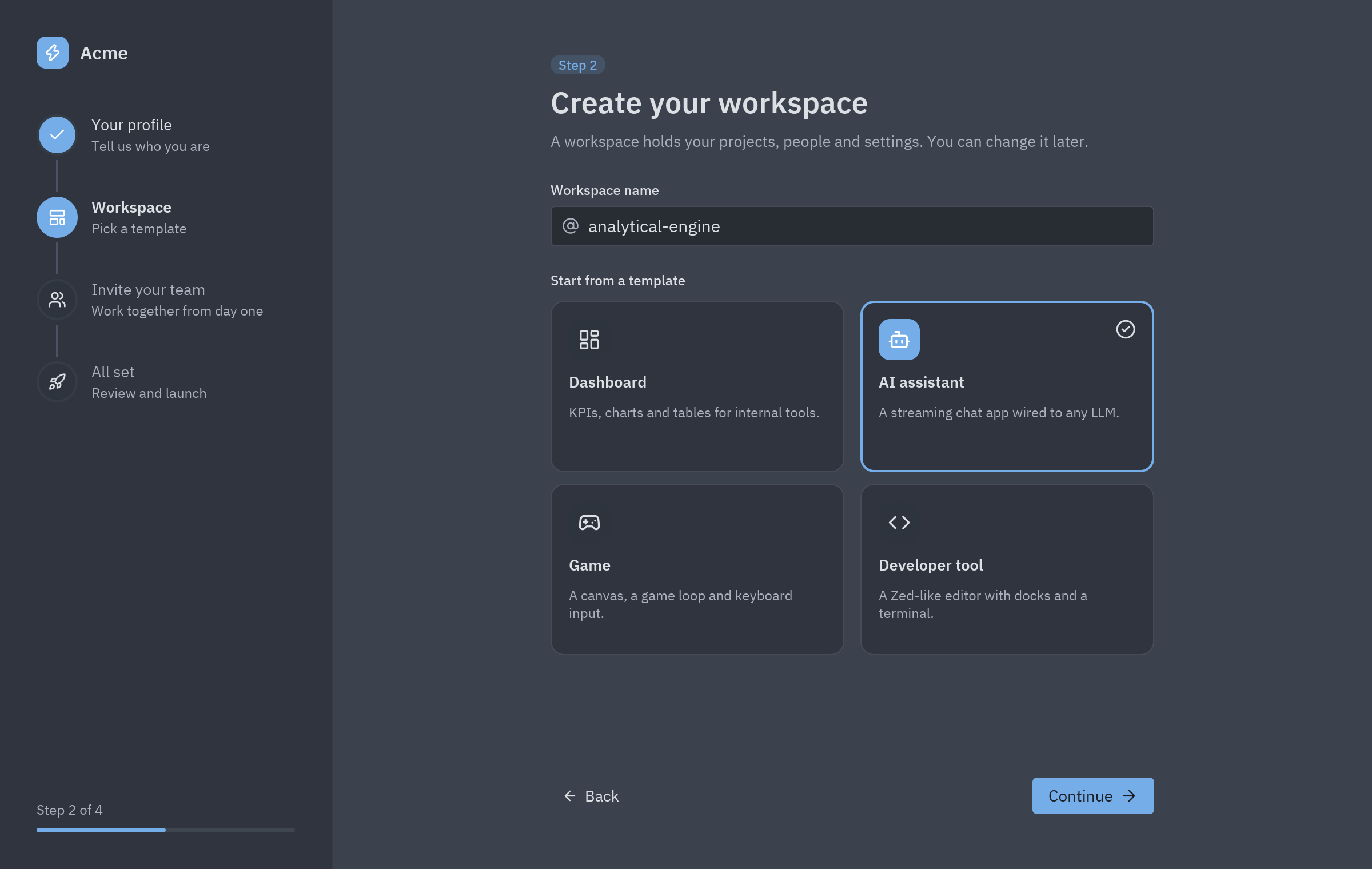Click the AI assistant robot icon
1372x869 pixels.
tap(899, 340)
